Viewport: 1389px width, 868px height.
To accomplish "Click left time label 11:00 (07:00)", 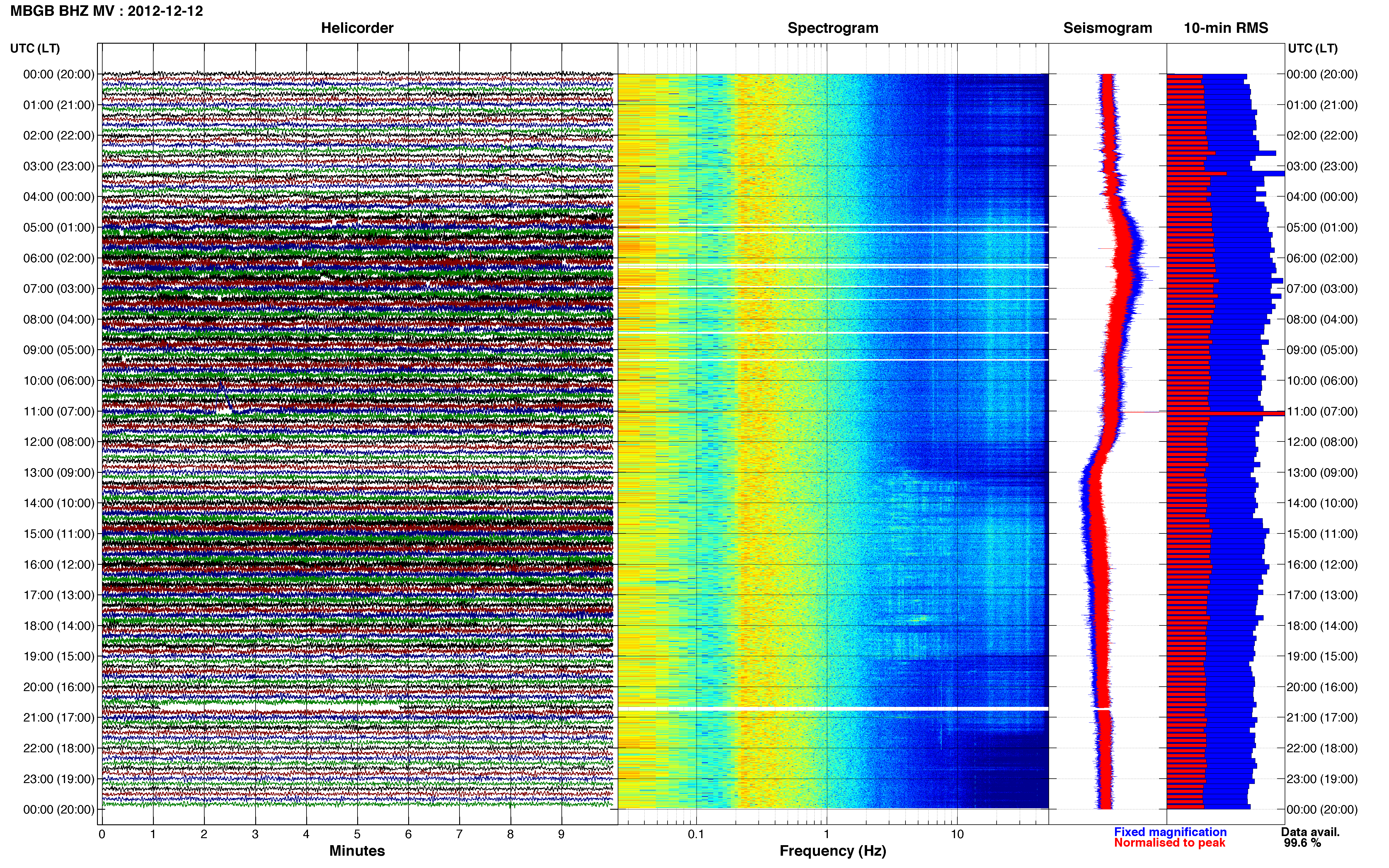I will [59, 412].
